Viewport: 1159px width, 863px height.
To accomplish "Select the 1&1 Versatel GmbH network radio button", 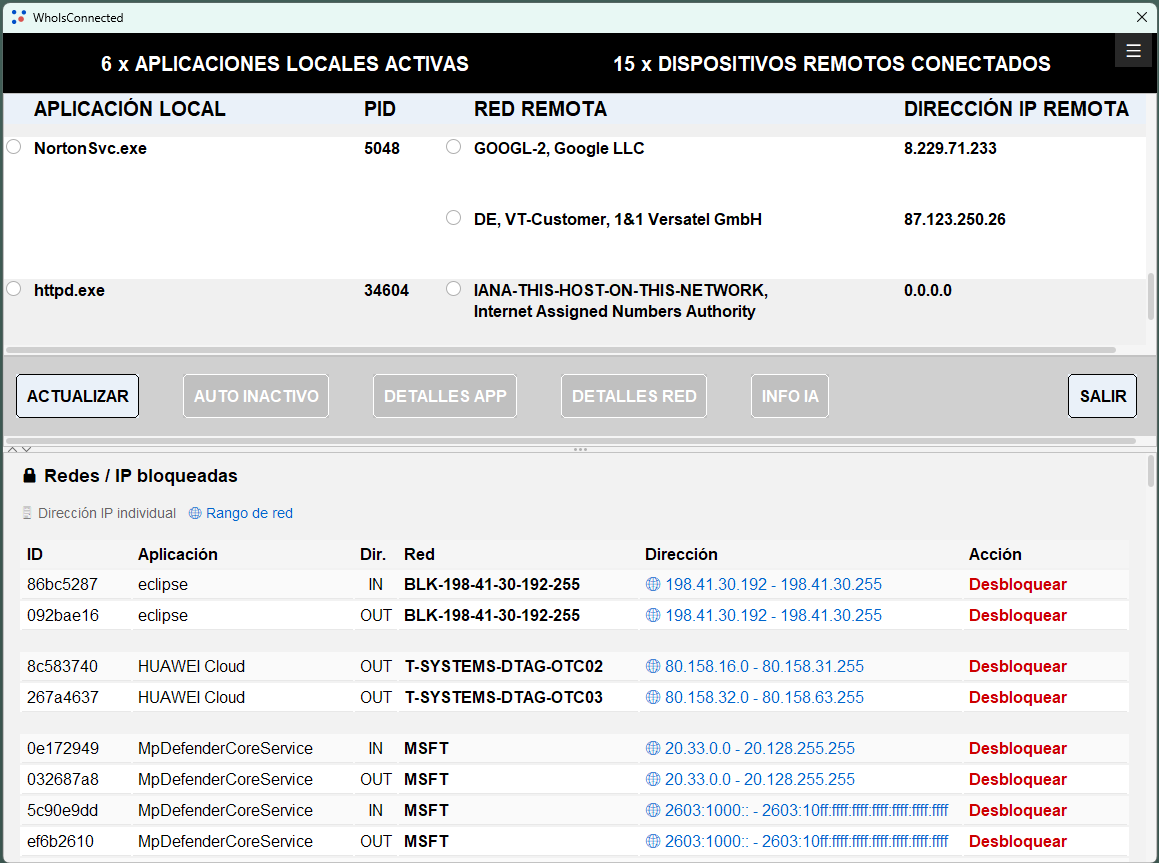I will (x=454, y=218).
